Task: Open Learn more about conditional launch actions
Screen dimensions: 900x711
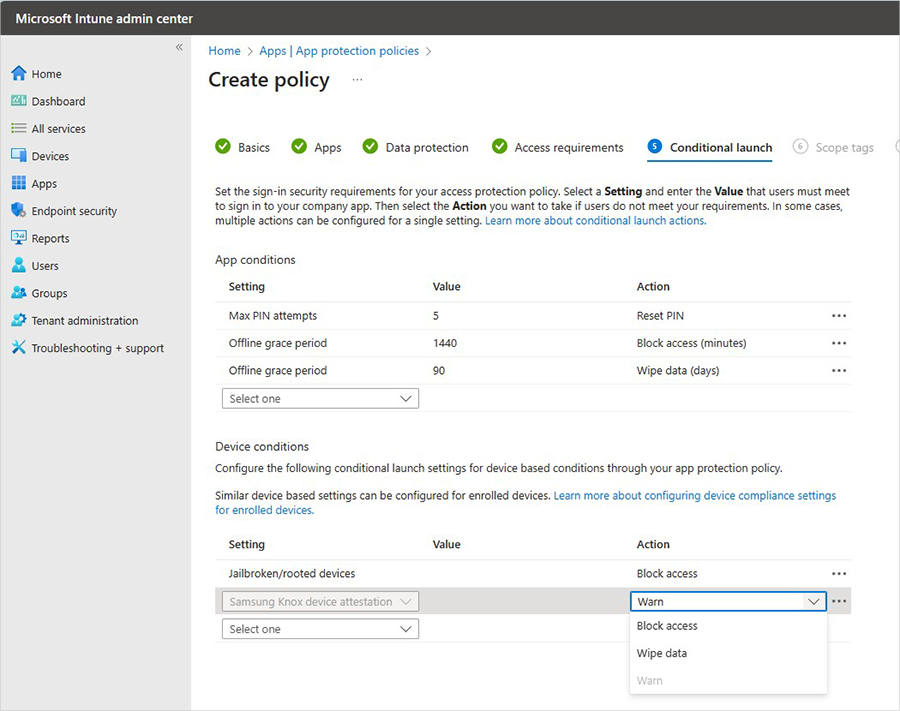Action: pyautogui.click(x=596, y=220)
